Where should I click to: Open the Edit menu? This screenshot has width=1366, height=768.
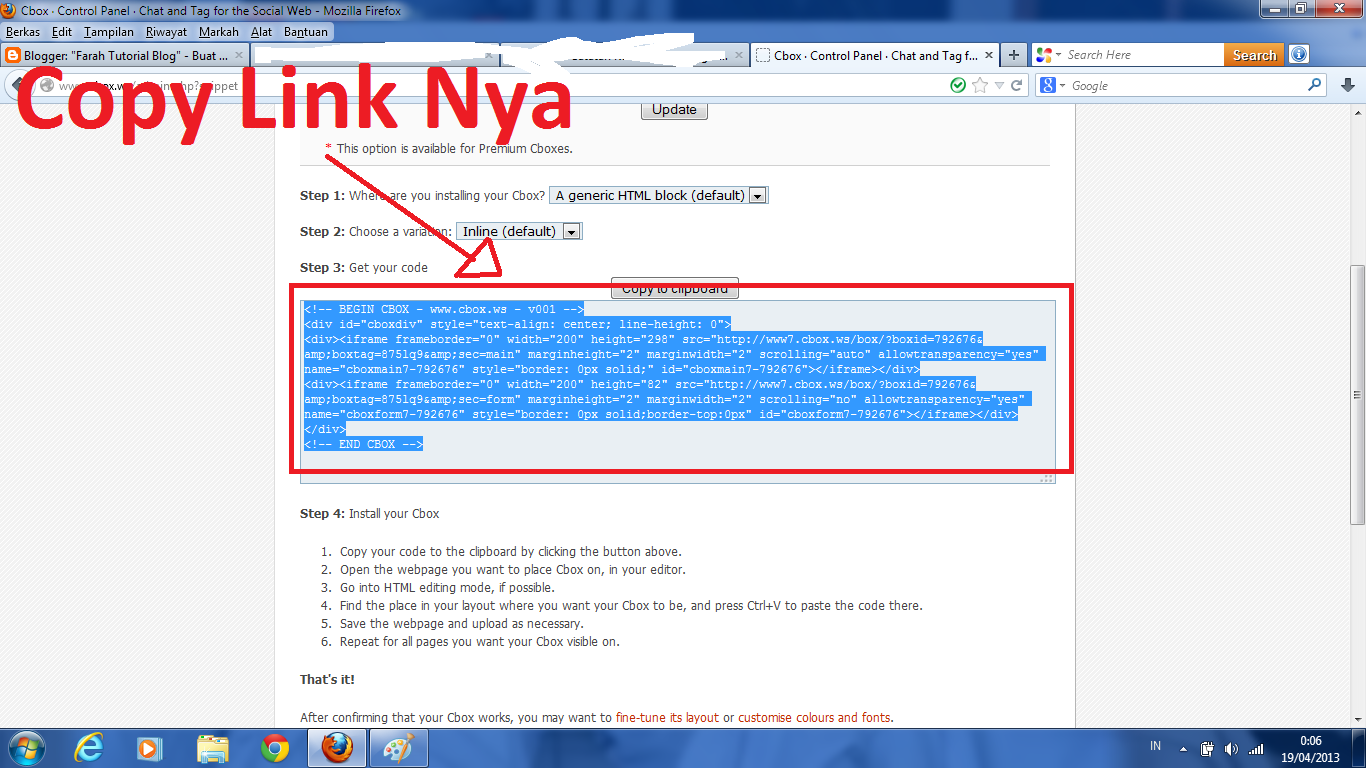63,32
